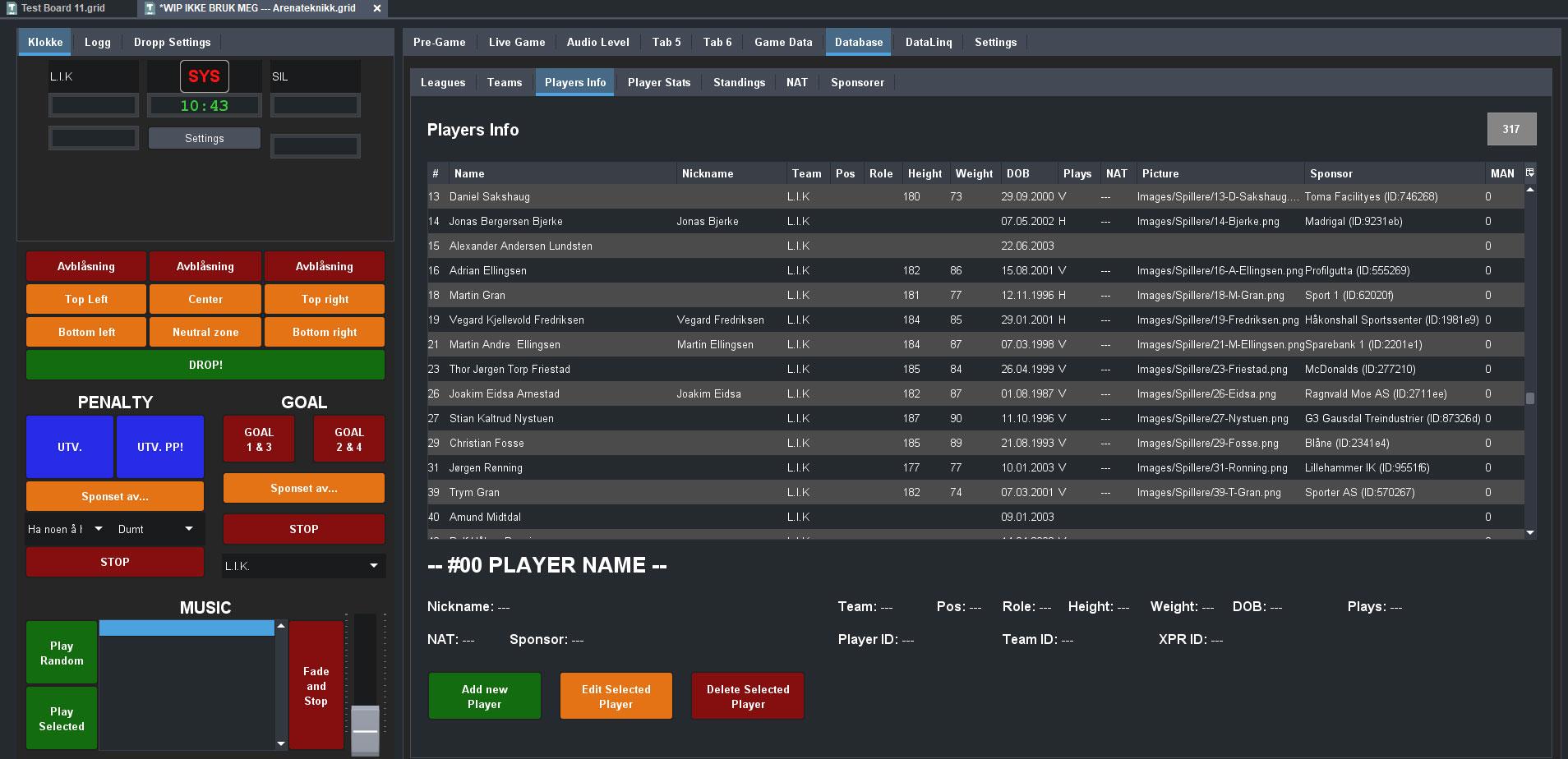Viewport: 1568px width, 759px height.
Task: Click the Sponsor column header
Action: [1395, 173]
